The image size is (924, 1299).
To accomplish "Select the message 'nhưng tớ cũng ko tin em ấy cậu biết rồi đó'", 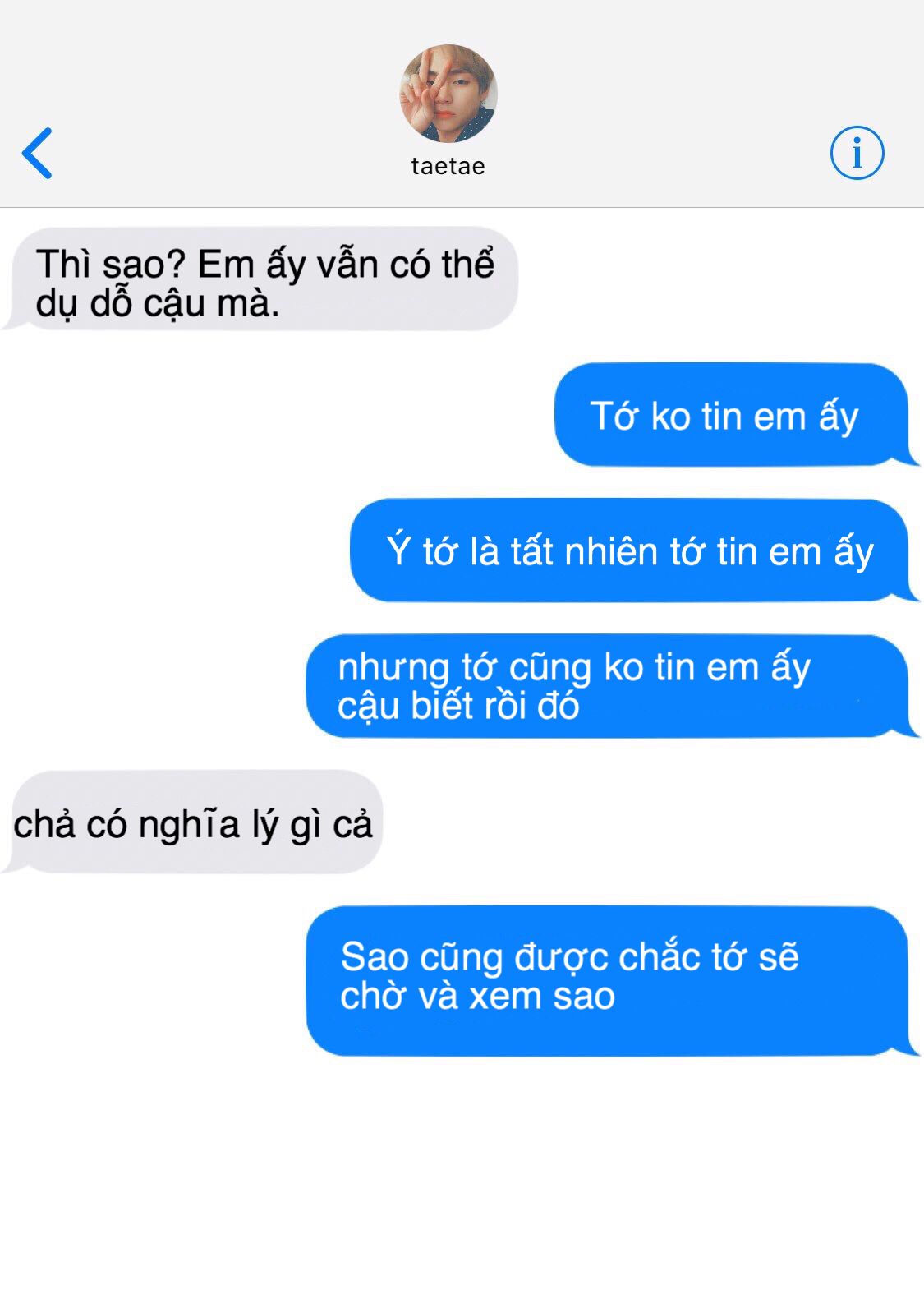I will (x=610, y=686).
